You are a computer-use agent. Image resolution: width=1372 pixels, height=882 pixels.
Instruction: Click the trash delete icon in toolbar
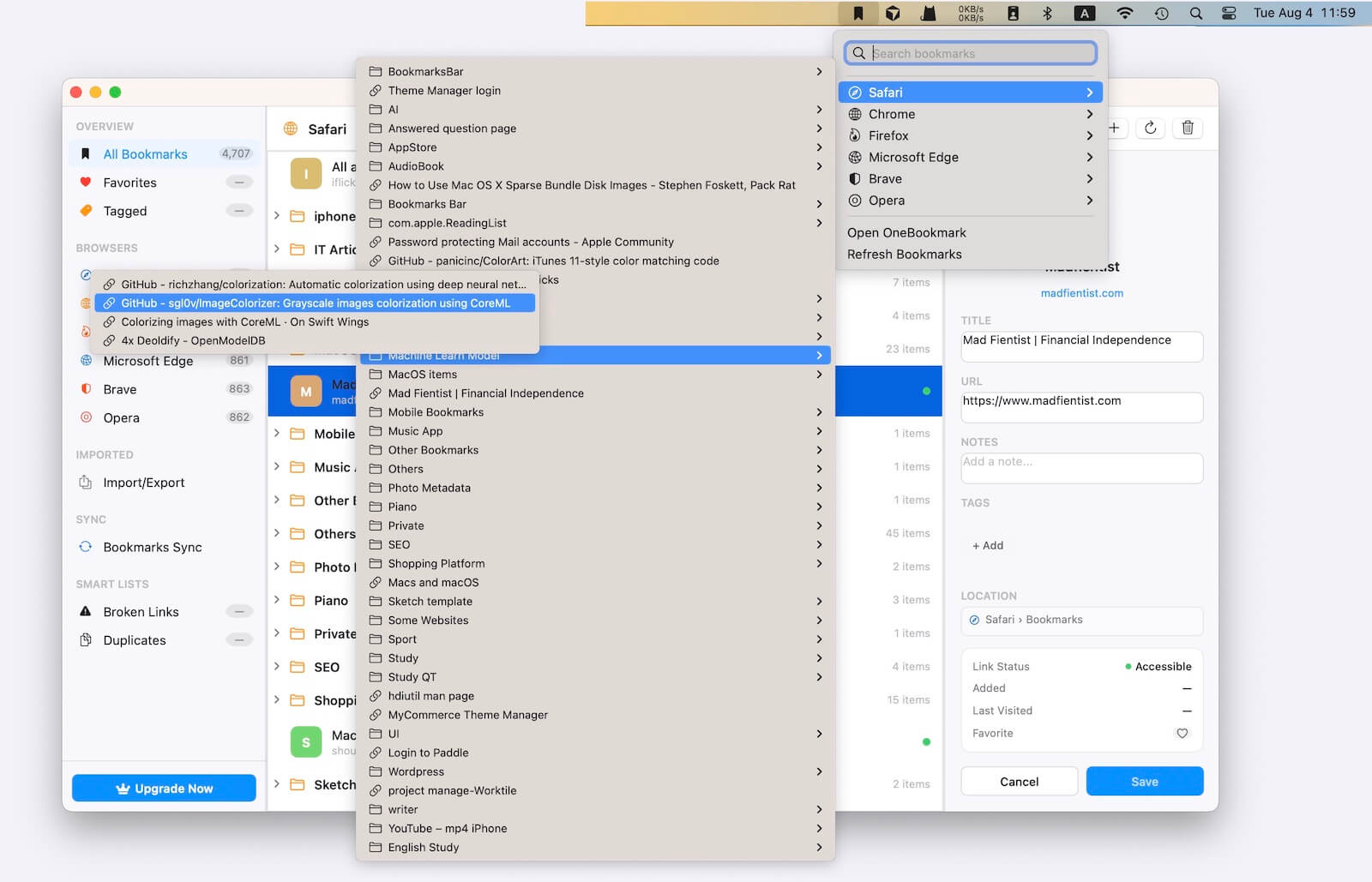(x=1188, y=128)
